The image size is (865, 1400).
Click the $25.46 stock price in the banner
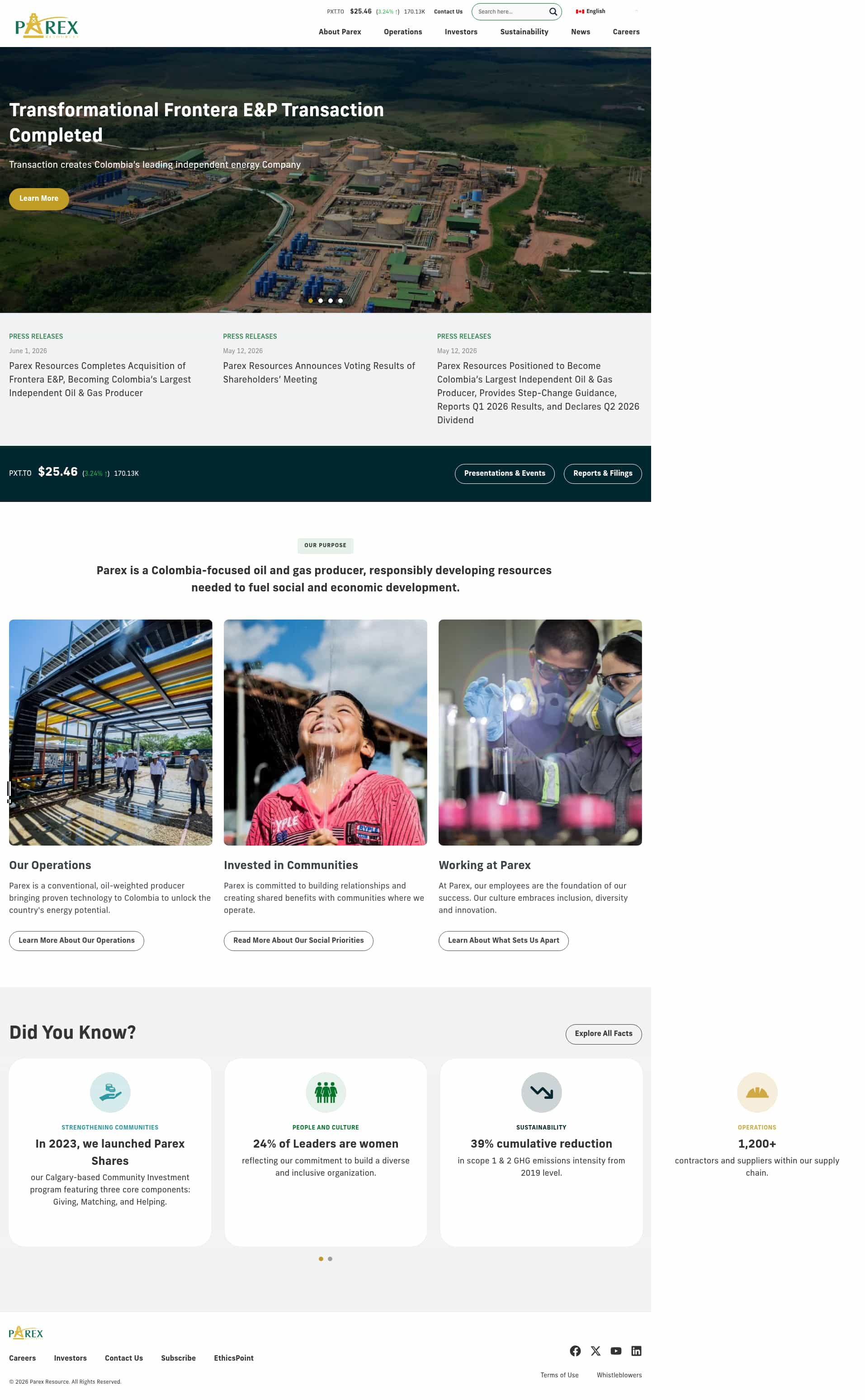58,472
